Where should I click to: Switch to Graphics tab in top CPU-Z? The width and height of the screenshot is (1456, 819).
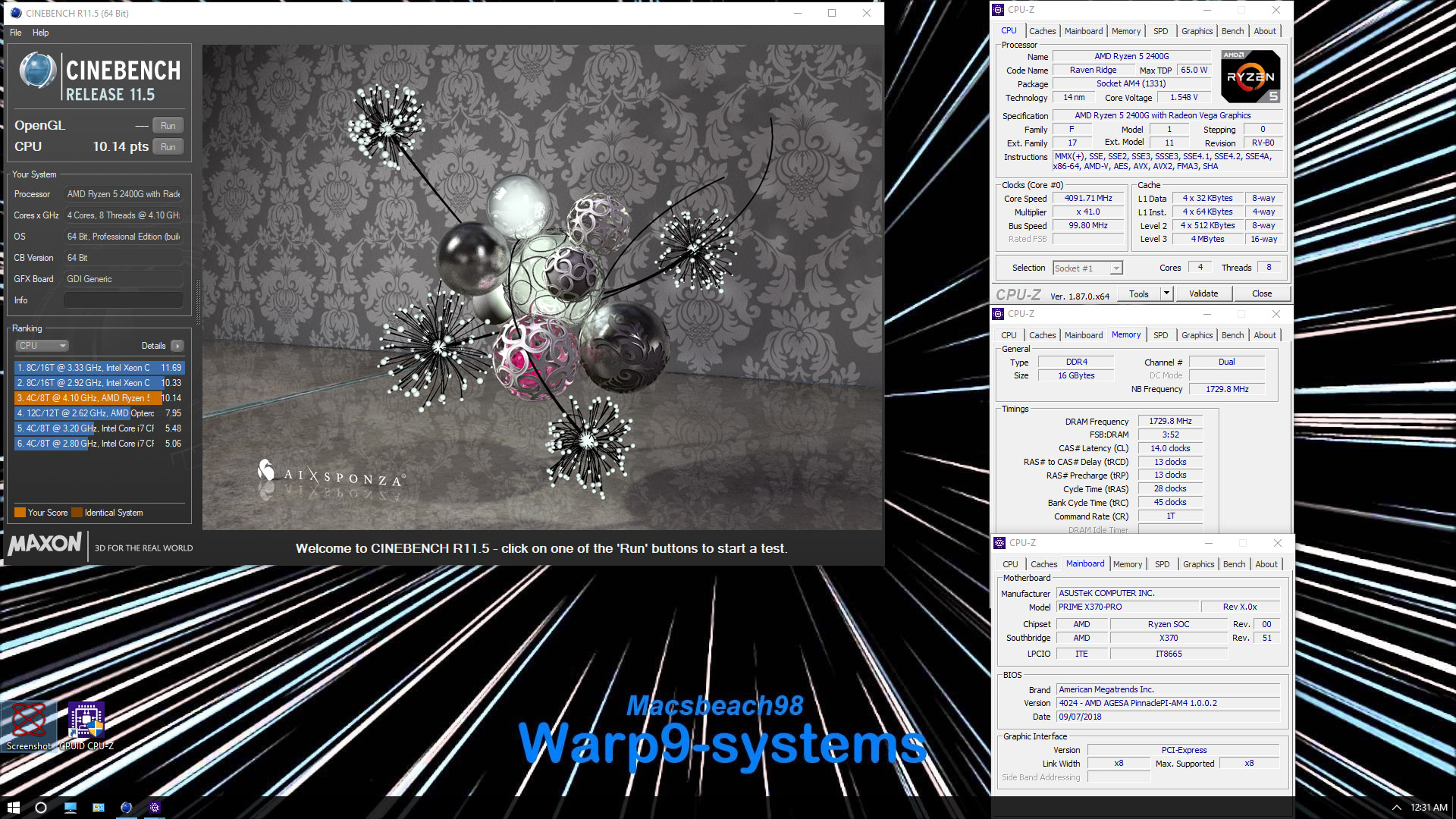(1197, 31)
